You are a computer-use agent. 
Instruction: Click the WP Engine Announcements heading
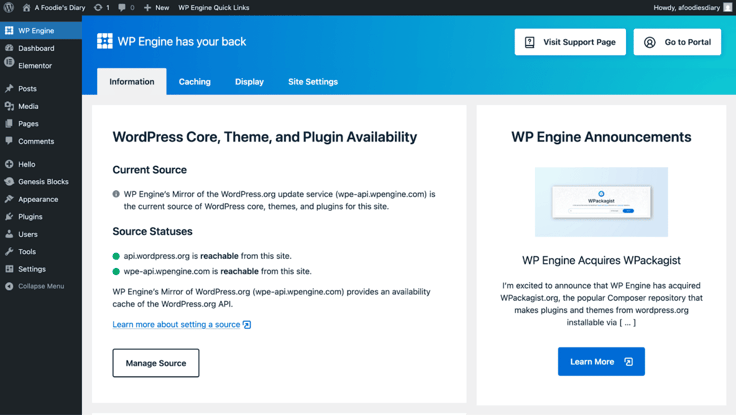(x=601, y=137)
